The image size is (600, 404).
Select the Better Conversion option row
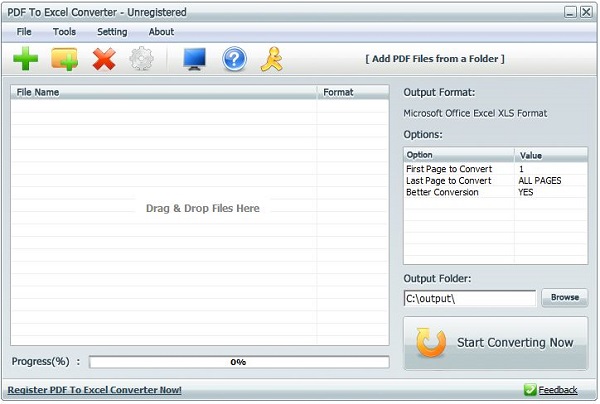496,192
